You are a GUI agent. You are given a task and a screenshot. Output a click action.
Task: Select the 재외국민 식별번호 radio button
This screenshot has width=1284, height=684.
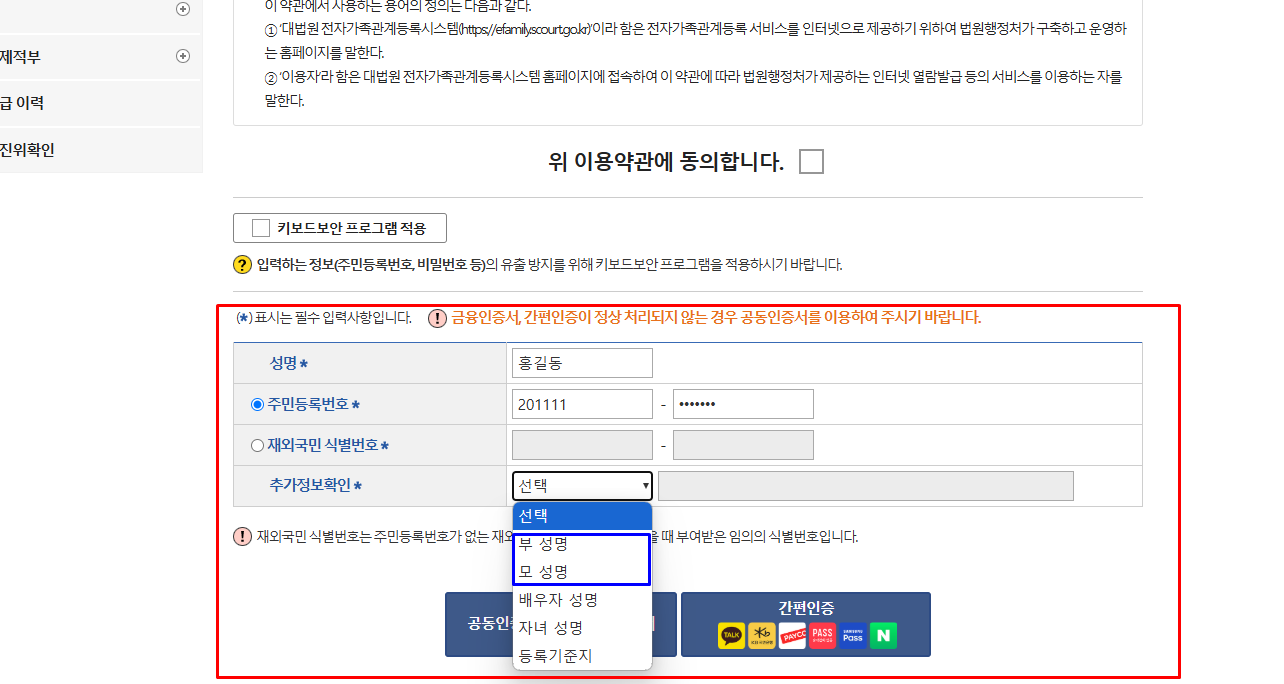tap(258, 445)
